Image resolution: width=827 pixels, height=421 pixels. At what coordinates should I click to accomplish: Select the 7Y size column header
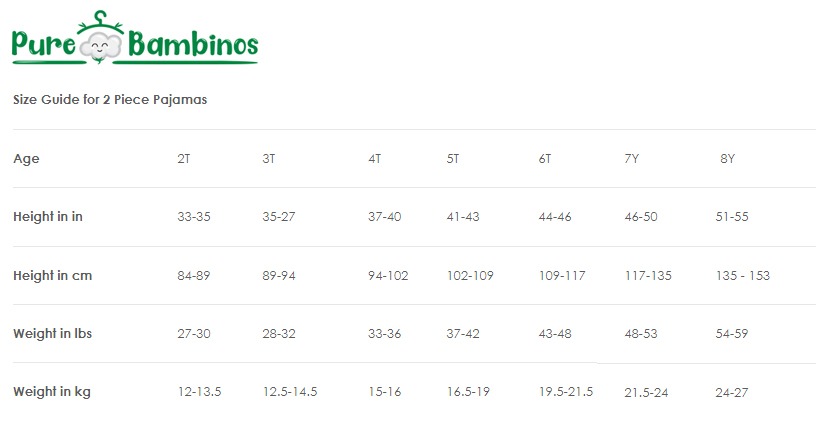pyautogui.click(x=631, y=159)
